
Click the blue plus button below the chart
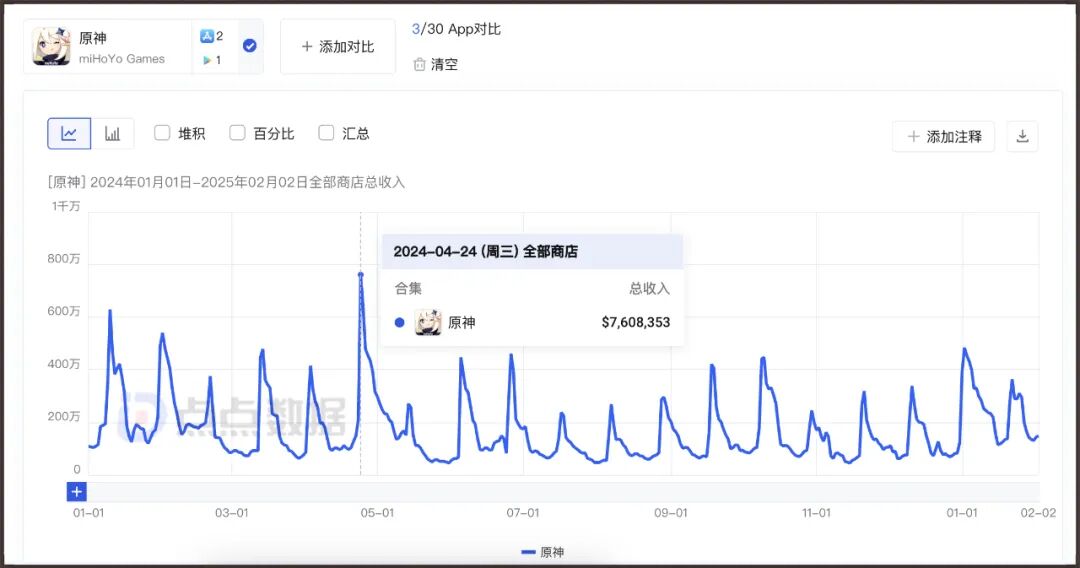pyautogui.click(x=76, y=492)
